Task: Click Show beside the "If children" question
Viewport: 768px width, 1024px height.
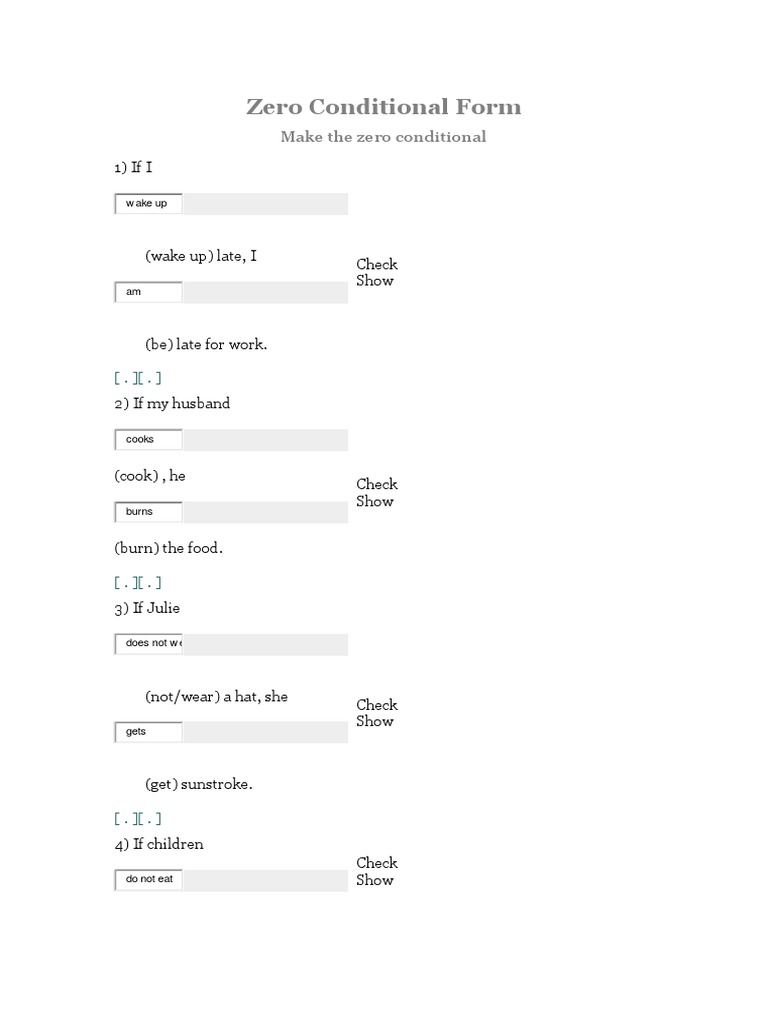Action: 375,880
